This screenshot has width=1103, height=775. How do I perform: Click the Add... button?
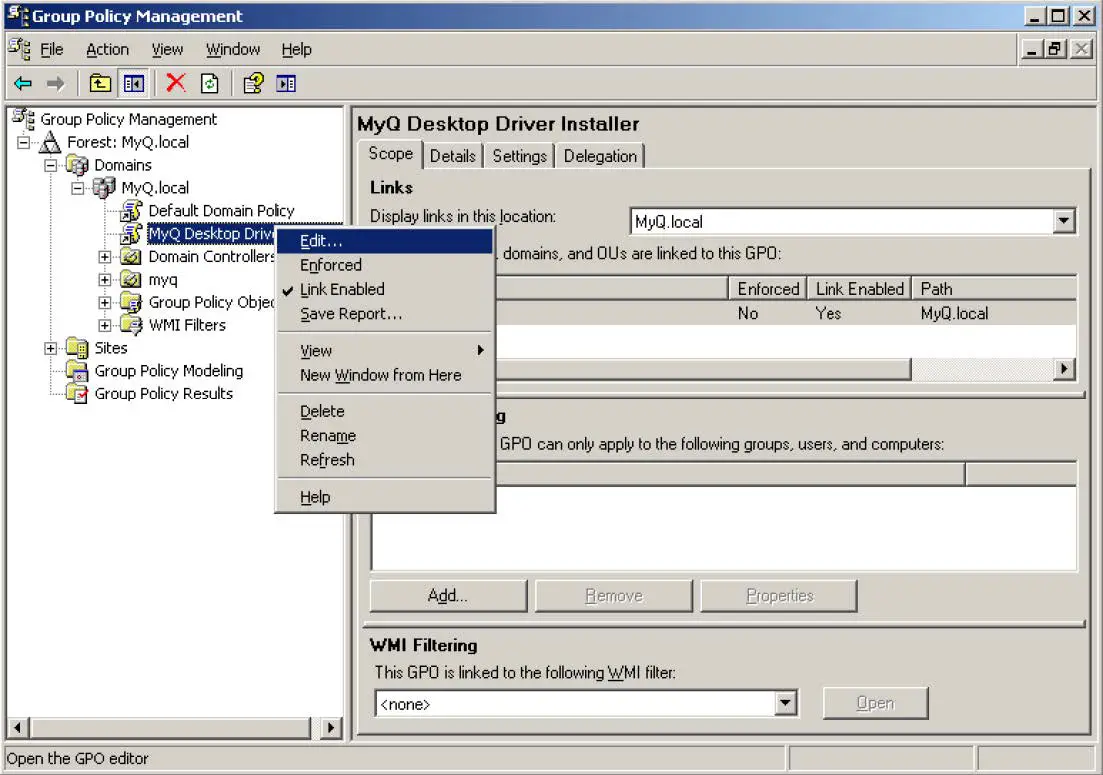coord(447,596)
